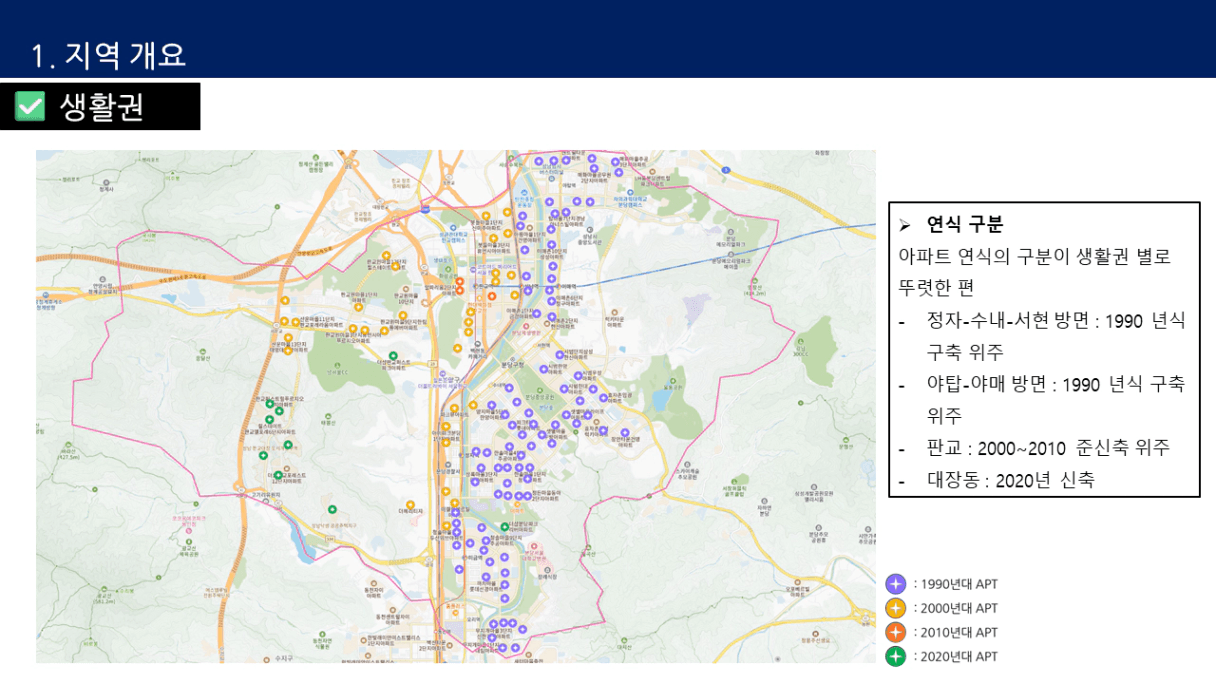Image resolution: width=1216 pixels, height=684 pixels.
Task: Select the slide title '1. 지역 개요'
Action: (109, 55)
